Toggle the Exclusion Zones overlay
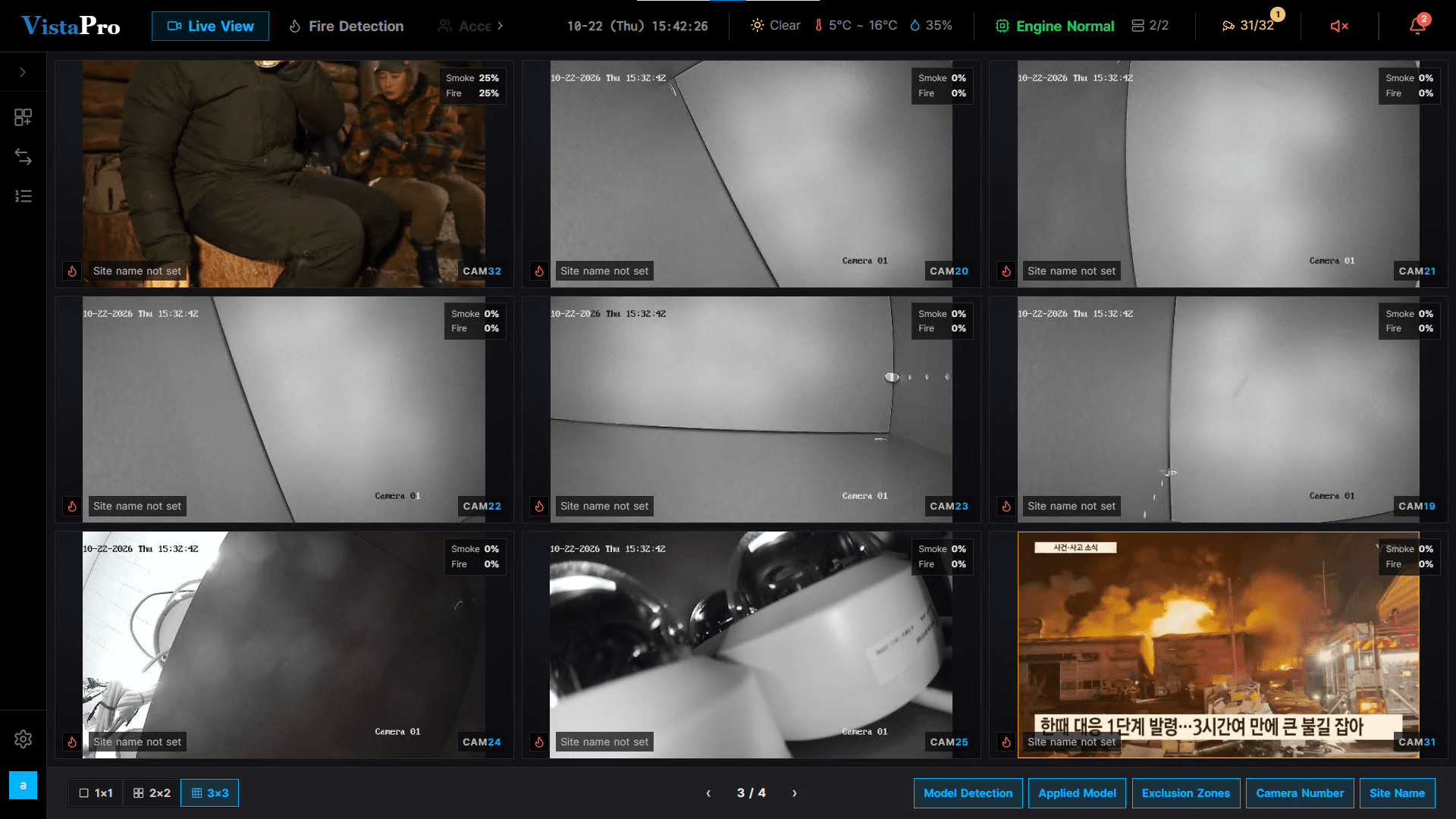The height and width of the screenshot is (819, 1456). (1186, 792)
